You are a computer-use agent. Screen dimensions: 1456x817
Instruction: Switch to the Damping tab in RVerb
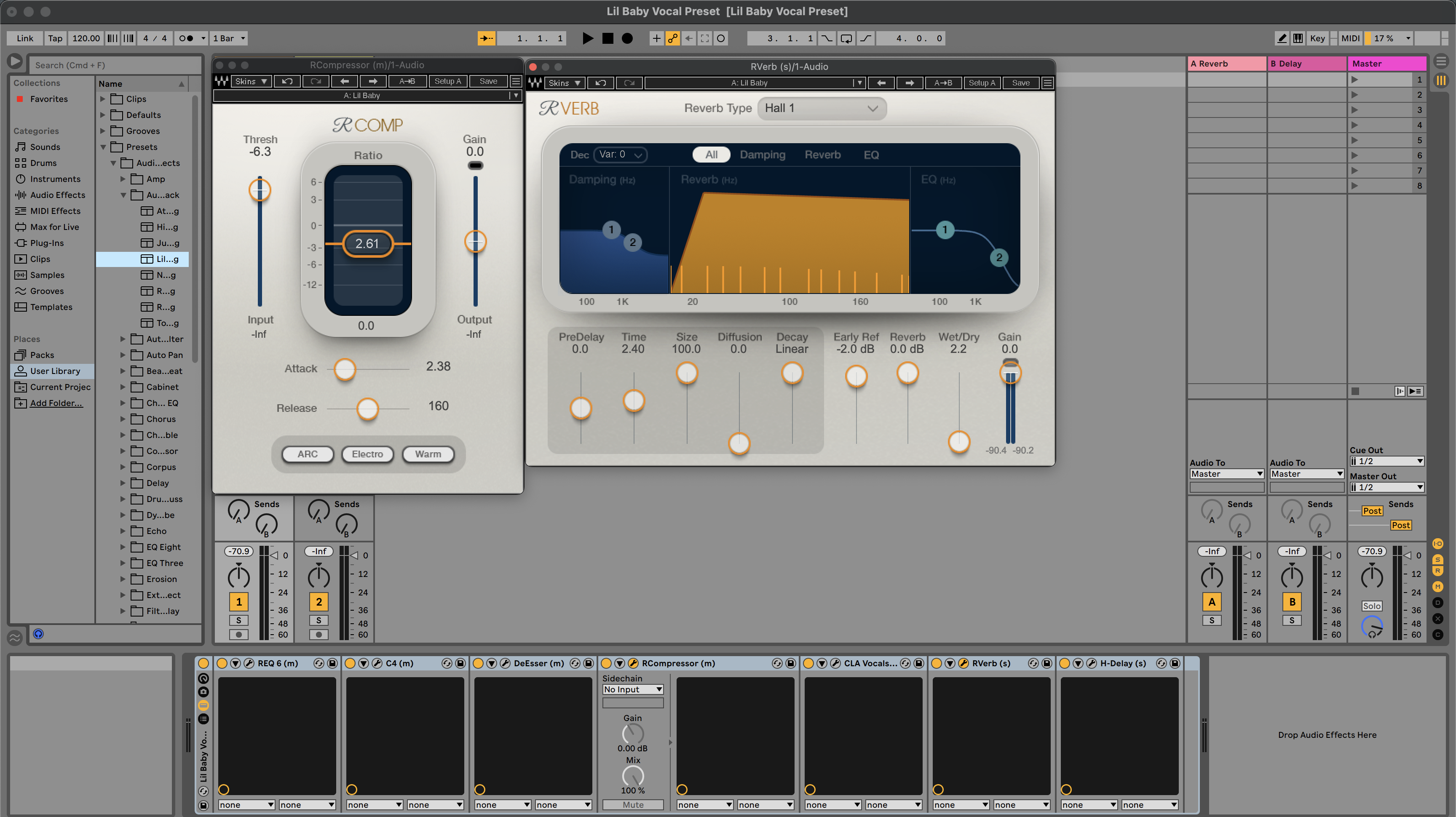[762, 155]
